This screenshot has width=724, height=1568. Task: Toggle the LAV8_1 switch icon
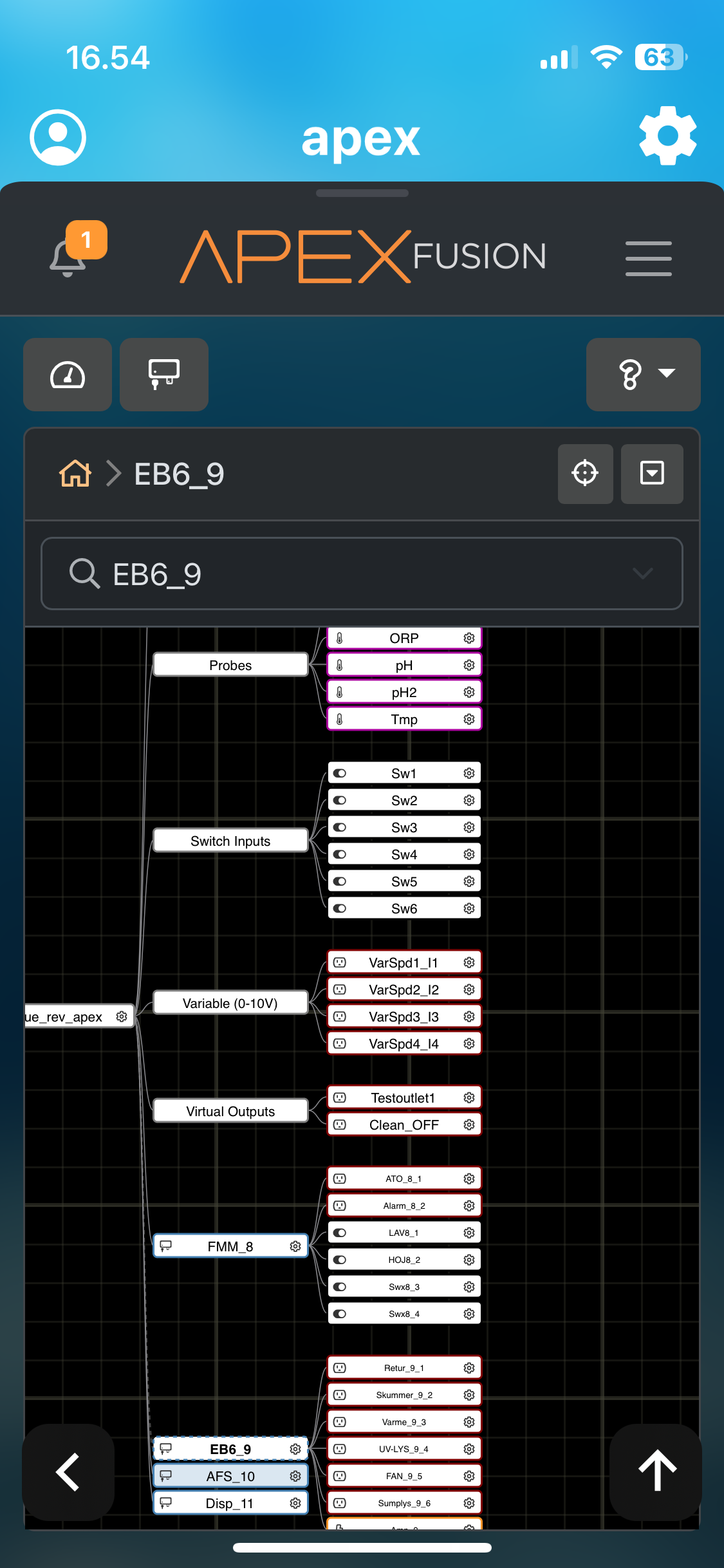(x=340, y=1233)
